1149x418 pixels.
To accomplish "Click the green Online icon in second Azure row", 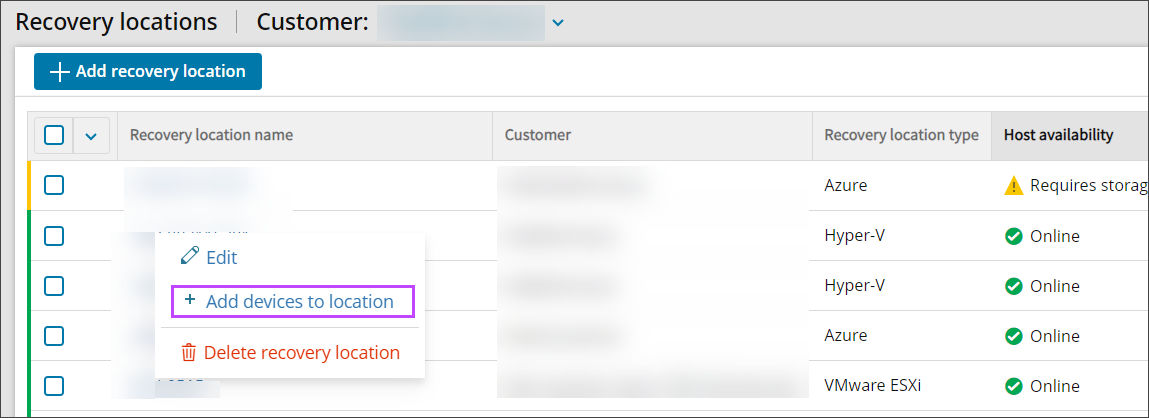I will pyautogui.click(x=1013, y=336).
